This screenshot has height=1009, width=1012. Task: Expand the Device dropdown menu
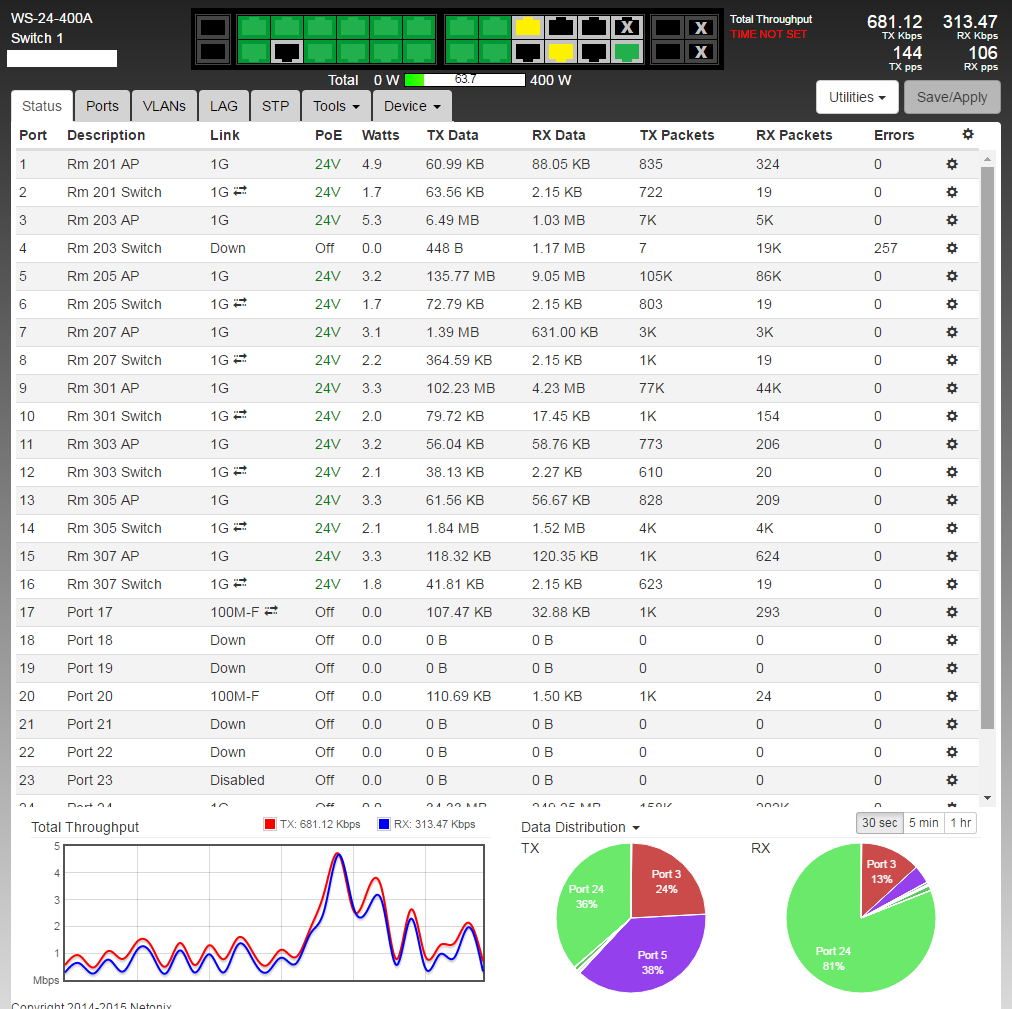(x=412, y=106)
